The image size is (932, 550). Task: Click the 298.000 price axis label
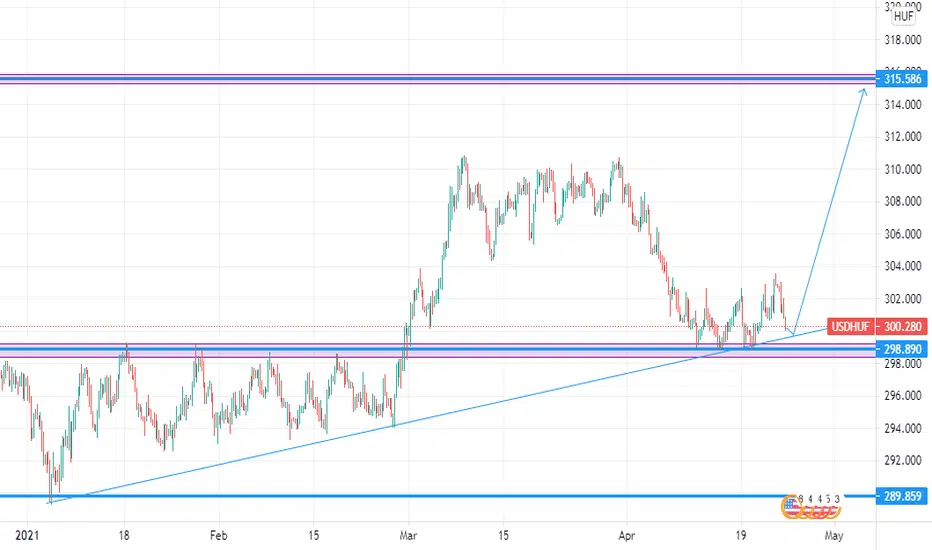tap(902, 363)
